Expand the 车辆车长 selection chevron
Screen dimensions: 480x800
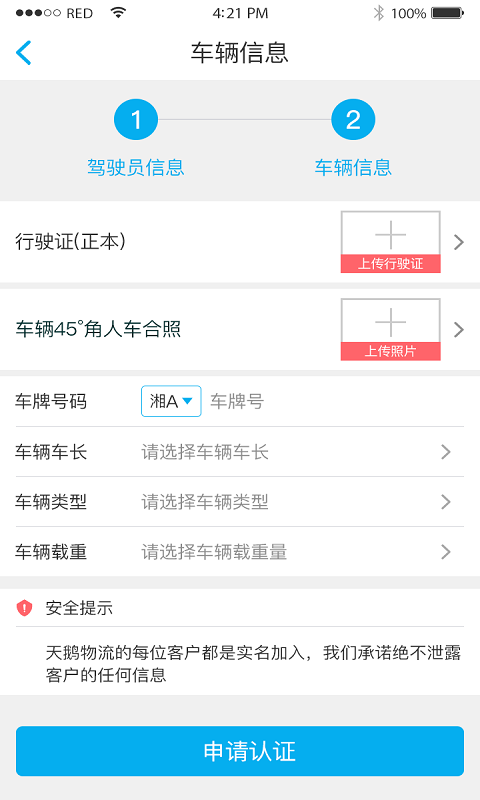[446, 452]
